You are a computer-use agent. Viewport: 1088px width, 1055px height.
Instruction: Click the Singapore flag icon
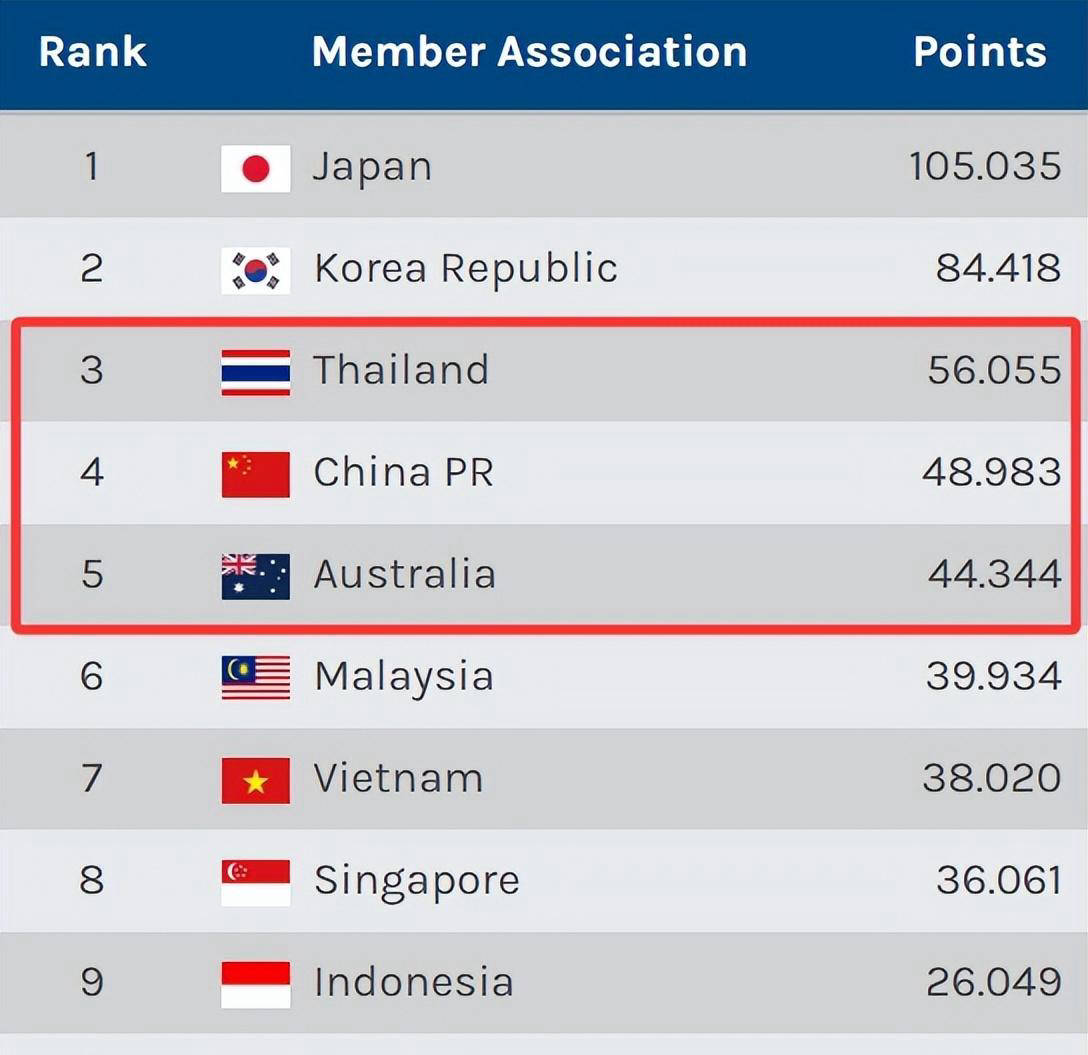[x=255, y=882]
